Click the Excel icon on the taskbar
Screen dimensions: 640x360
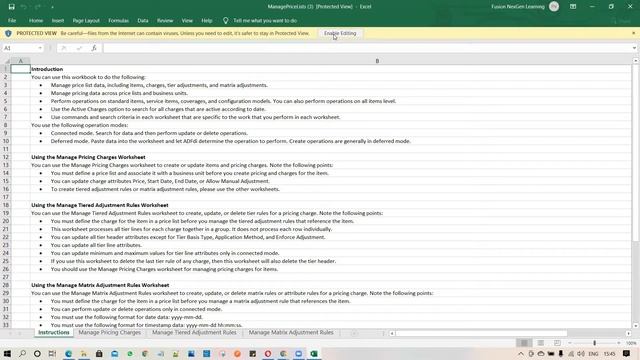[x=313, y=353]
